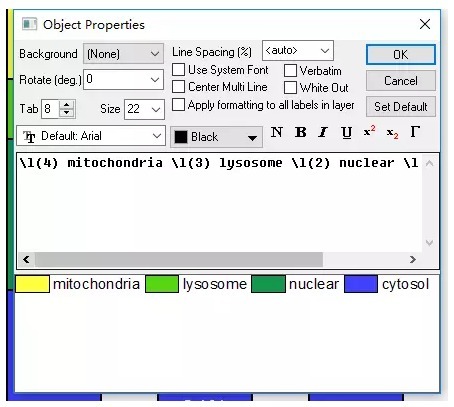Image resolution: width=454 pixels, height=407 pixels.
Task: Open the Black text color picker
Action: pyautogui.click(x=216, y=137)
